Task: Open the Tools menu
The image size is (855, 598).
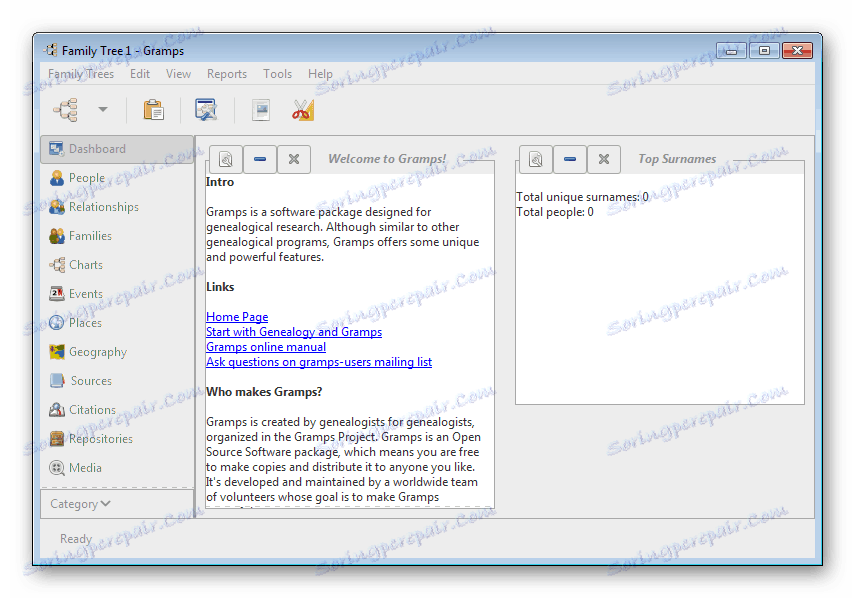Action: point(277,74)
